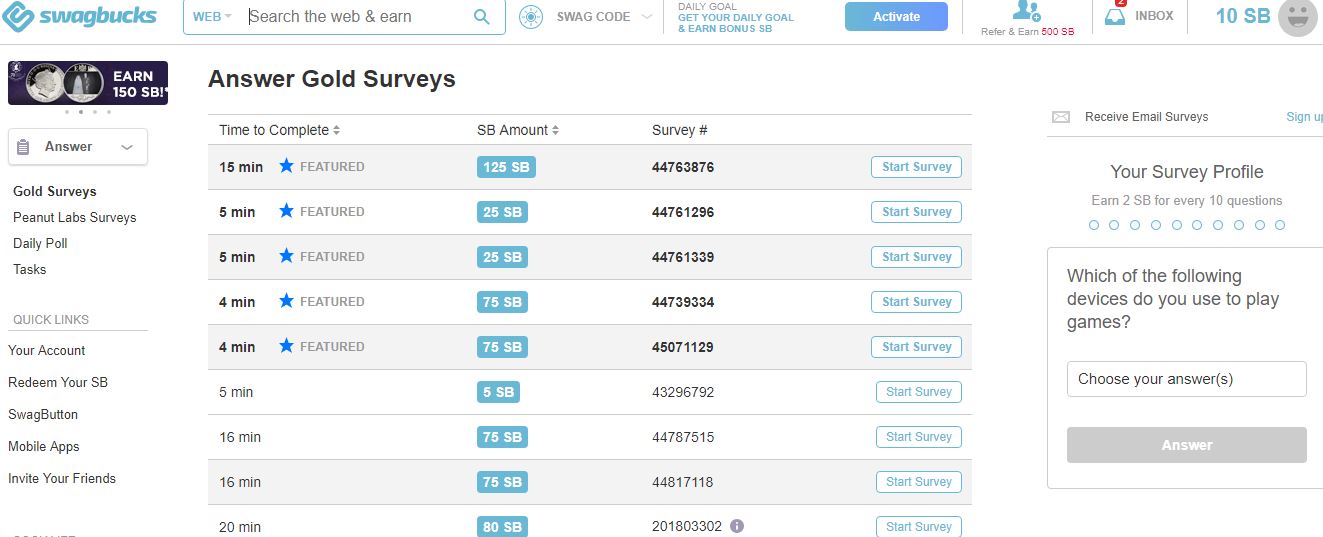Click the envelope icon for email surveys
Screen dimensions: 1323x537
click(1061, 117)
